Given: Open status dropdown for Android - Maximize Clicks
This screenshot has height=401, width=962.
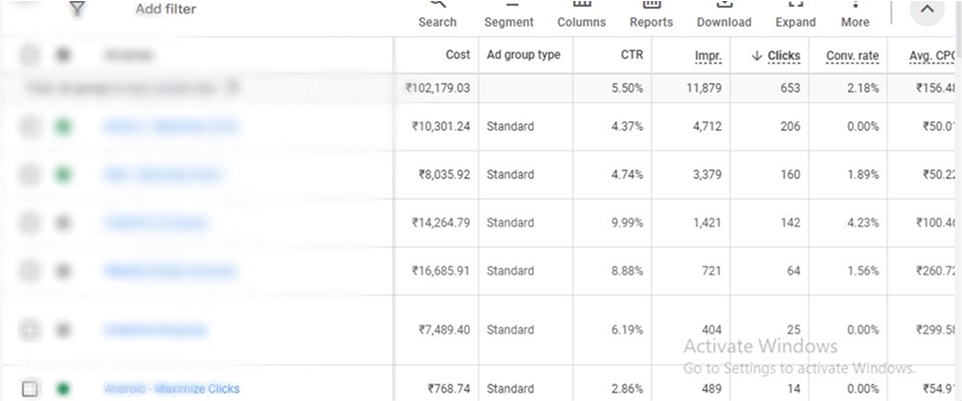Looking at the screenshot, I should click(x=64, y=389).
